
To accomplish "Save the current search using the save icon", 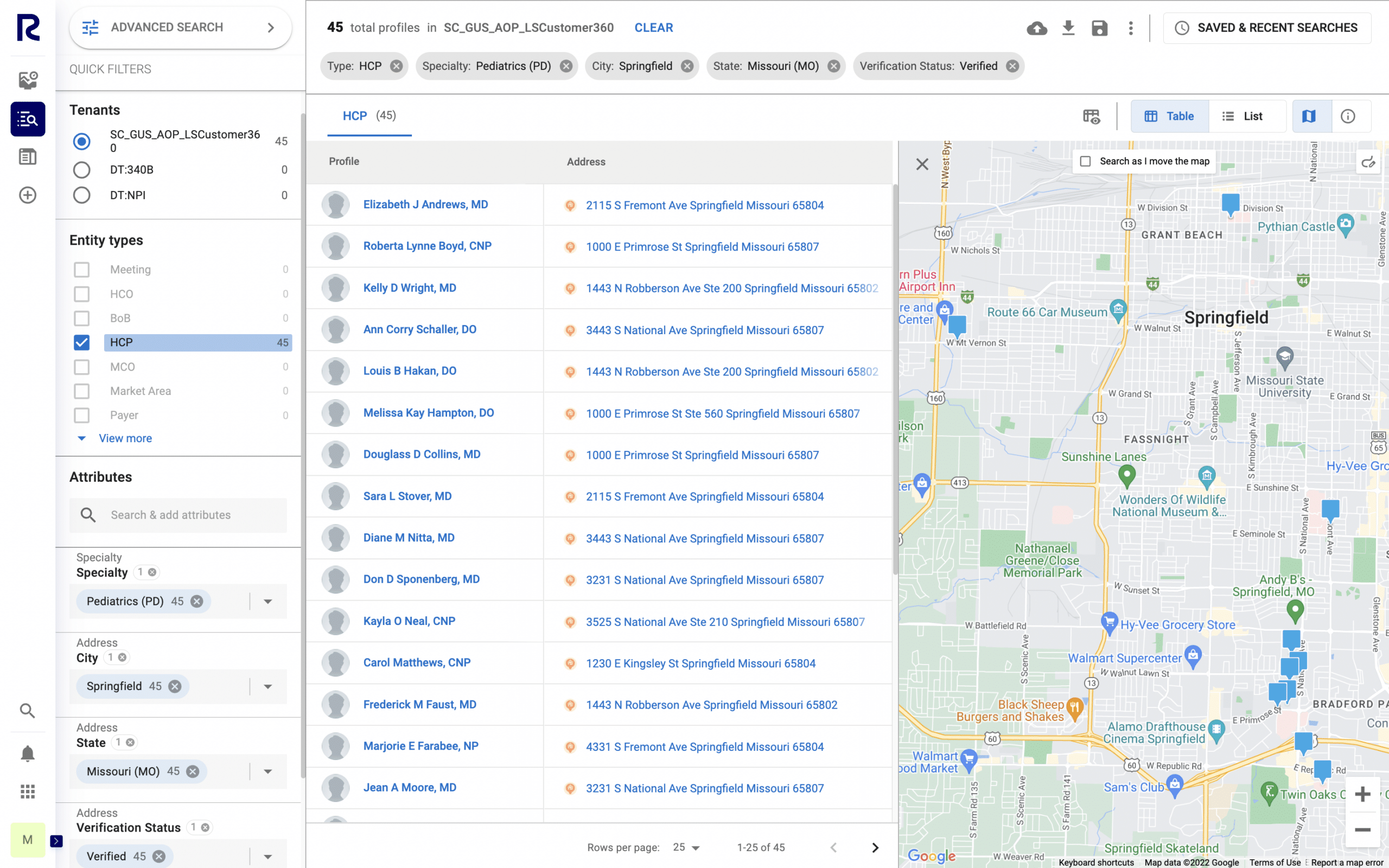I will [x=1099, y=28].
